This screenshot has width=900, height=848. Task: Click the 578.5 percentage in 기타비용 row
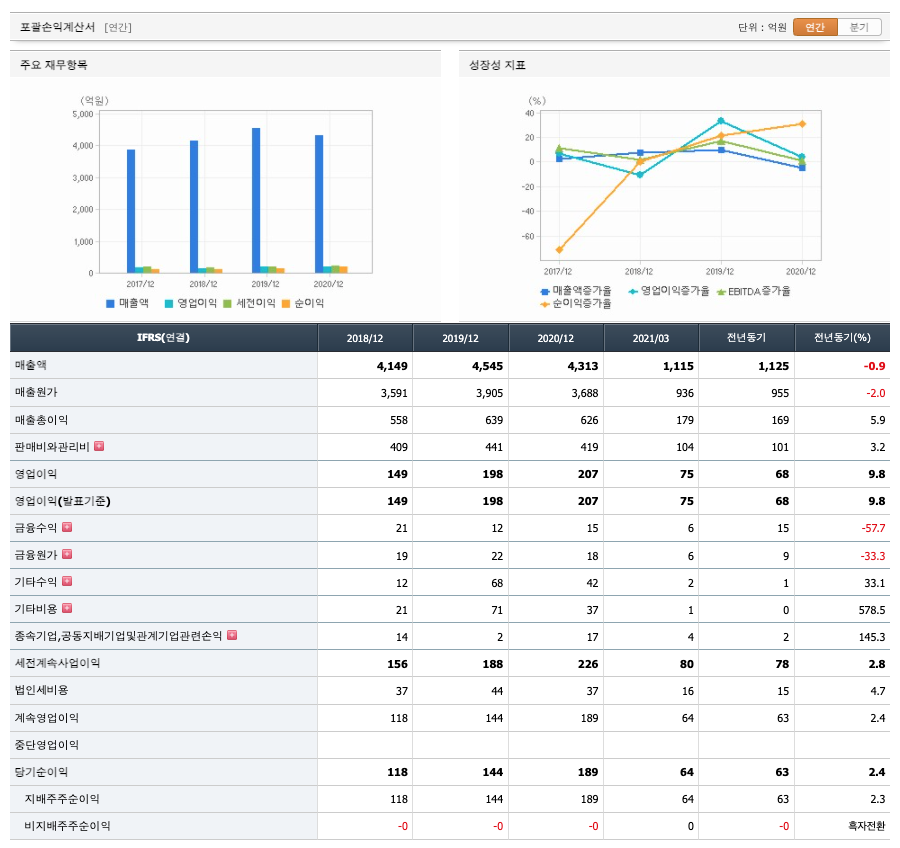click(871, 610)
